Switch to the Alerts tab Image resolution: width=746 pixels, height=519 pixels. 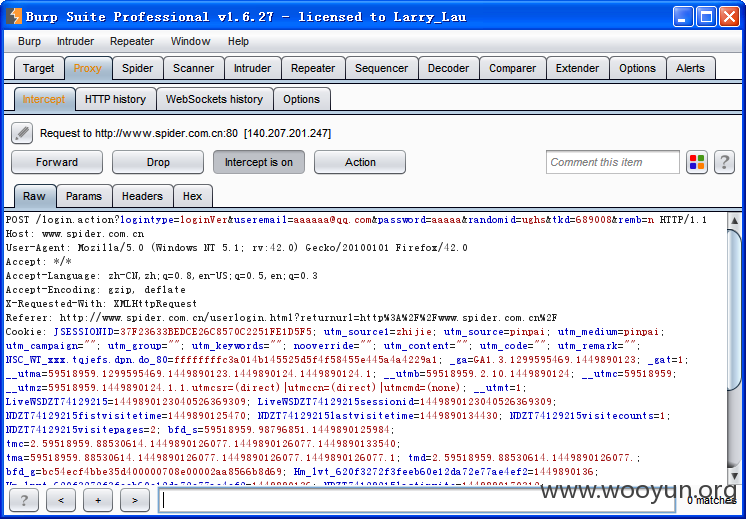tap(690, 68)
